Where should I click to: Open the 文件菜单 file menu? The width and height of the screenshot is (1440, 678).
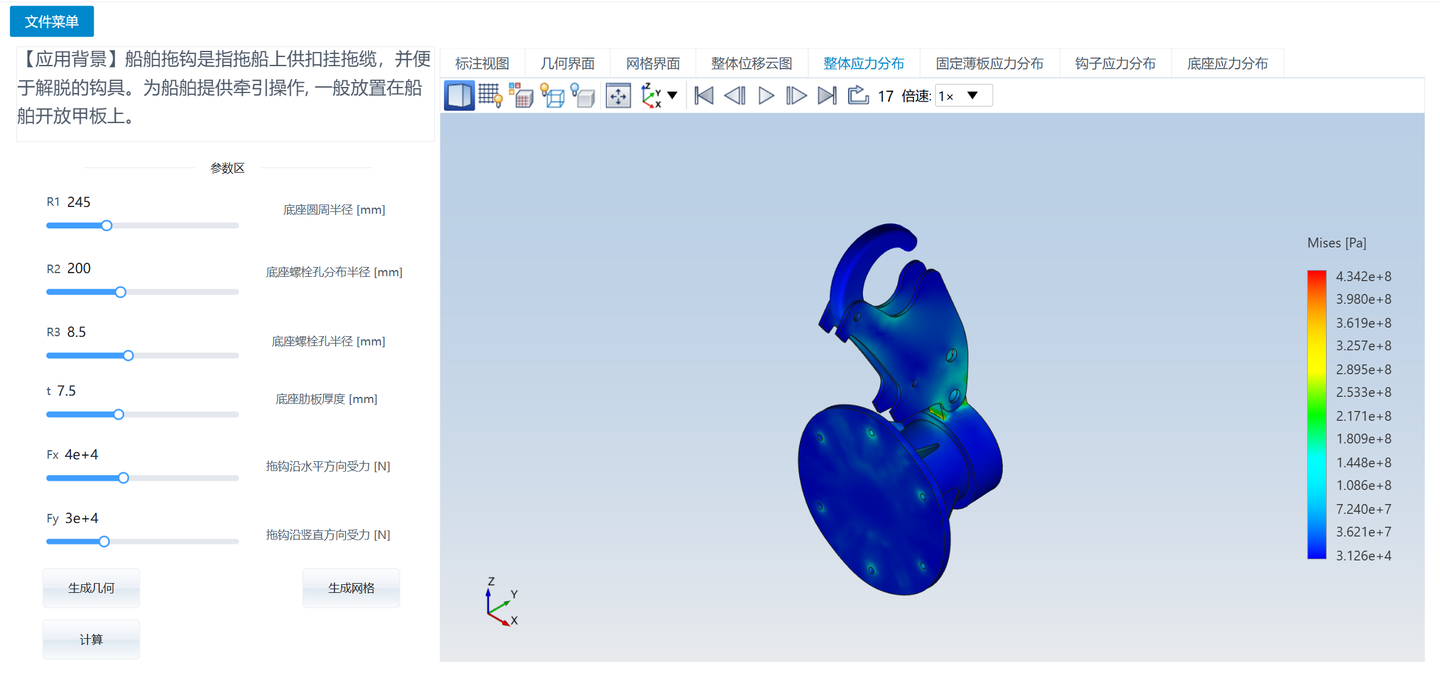51,21
